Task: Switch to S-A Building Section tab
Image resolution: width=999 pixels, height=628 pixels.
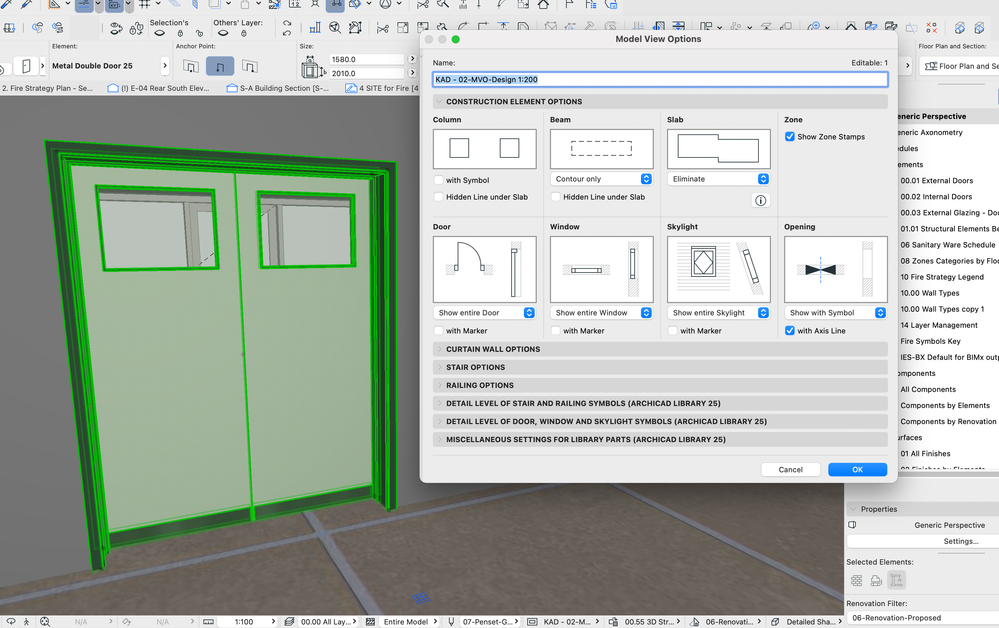Action: [276, 88]
